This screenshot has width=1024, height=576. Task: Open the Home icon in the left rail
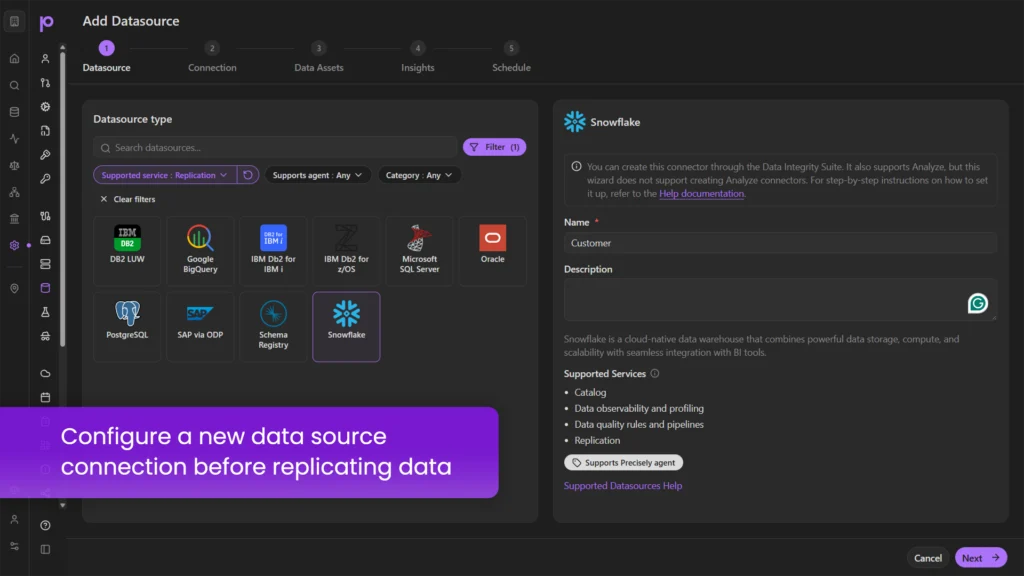14,59
